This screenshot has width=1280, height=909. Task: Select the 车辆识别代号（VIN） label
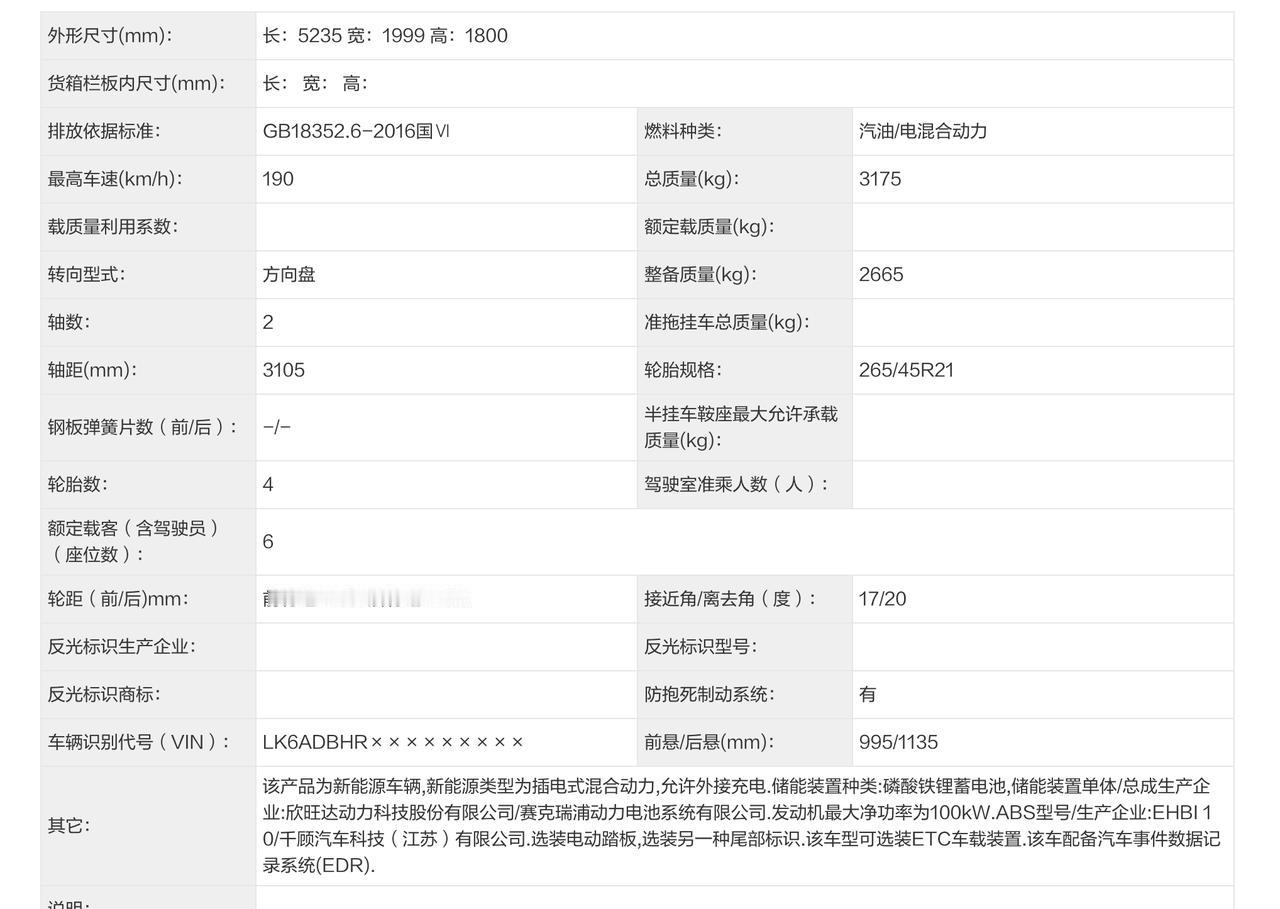(x=140, y=742)
